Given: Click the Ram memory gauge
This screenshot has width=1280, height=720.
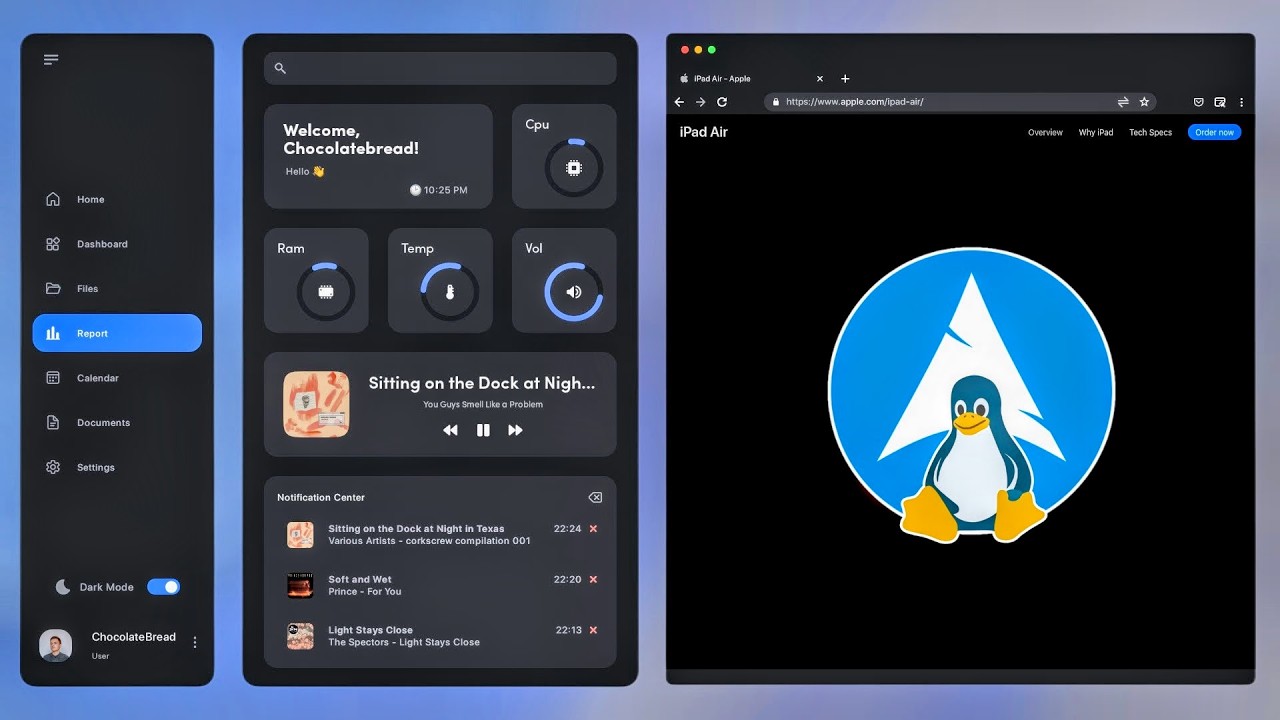Looking at the screenshot, I should [x=326, y=292].
